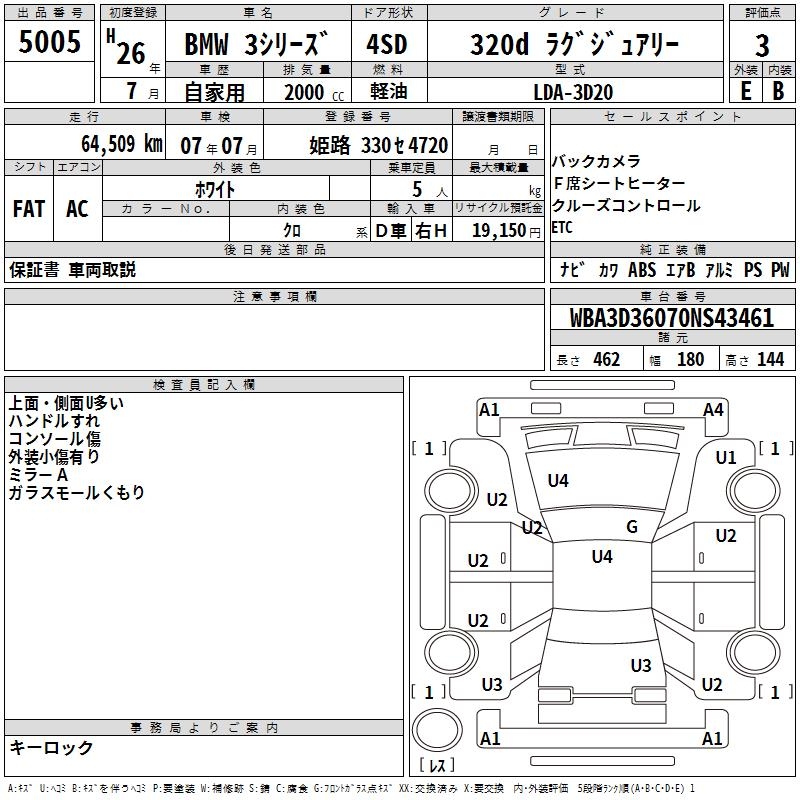Screen dimensions: 800x800
Task: Select the car name BMW 3シリーズ
Action: [x=256, y=43]
